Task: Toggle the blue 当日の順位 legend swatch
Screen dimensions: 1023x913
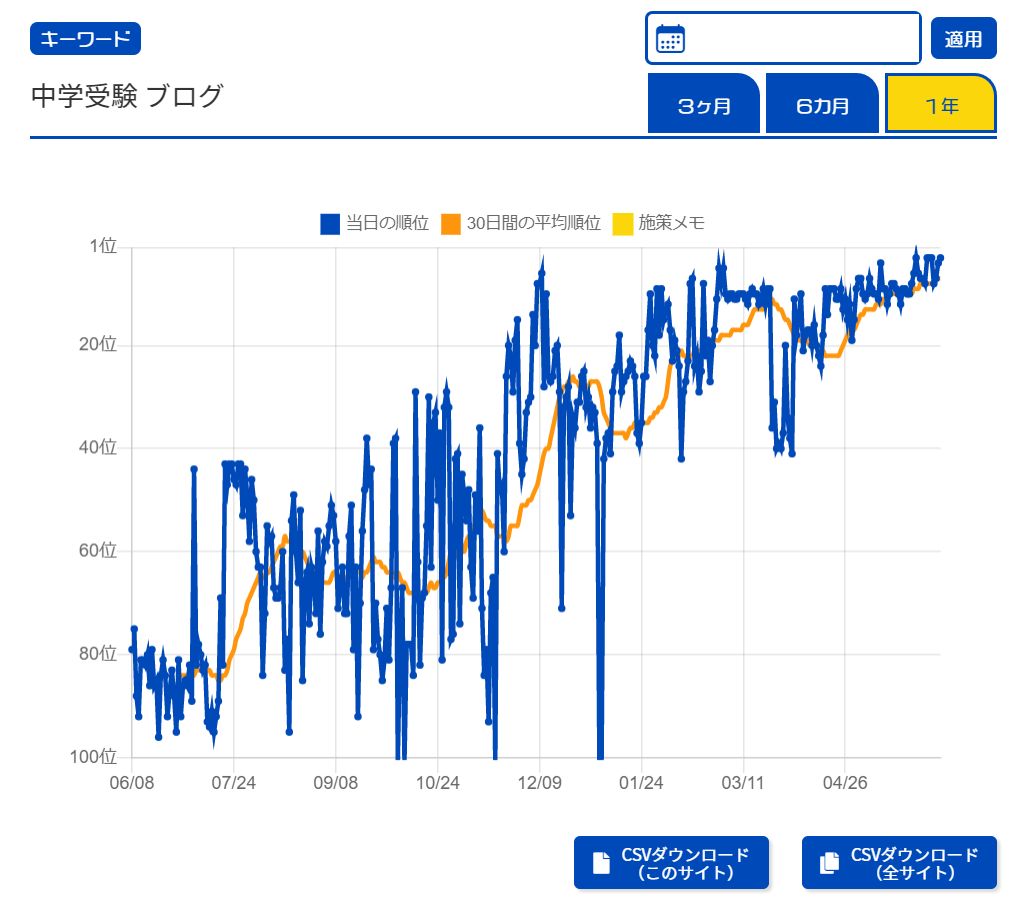Action: [x=330, y=224]
